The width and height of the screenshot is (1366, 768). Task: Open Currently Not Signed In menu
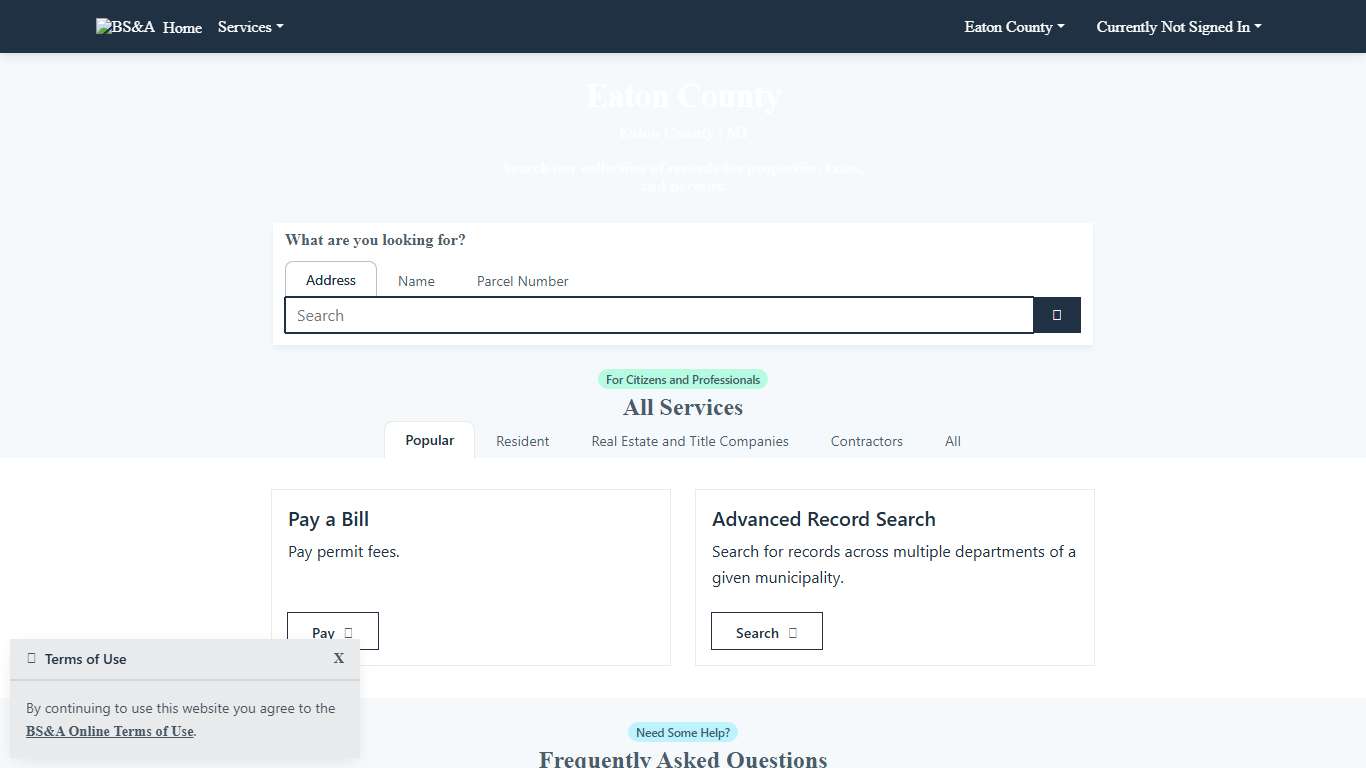(1178, 27)
